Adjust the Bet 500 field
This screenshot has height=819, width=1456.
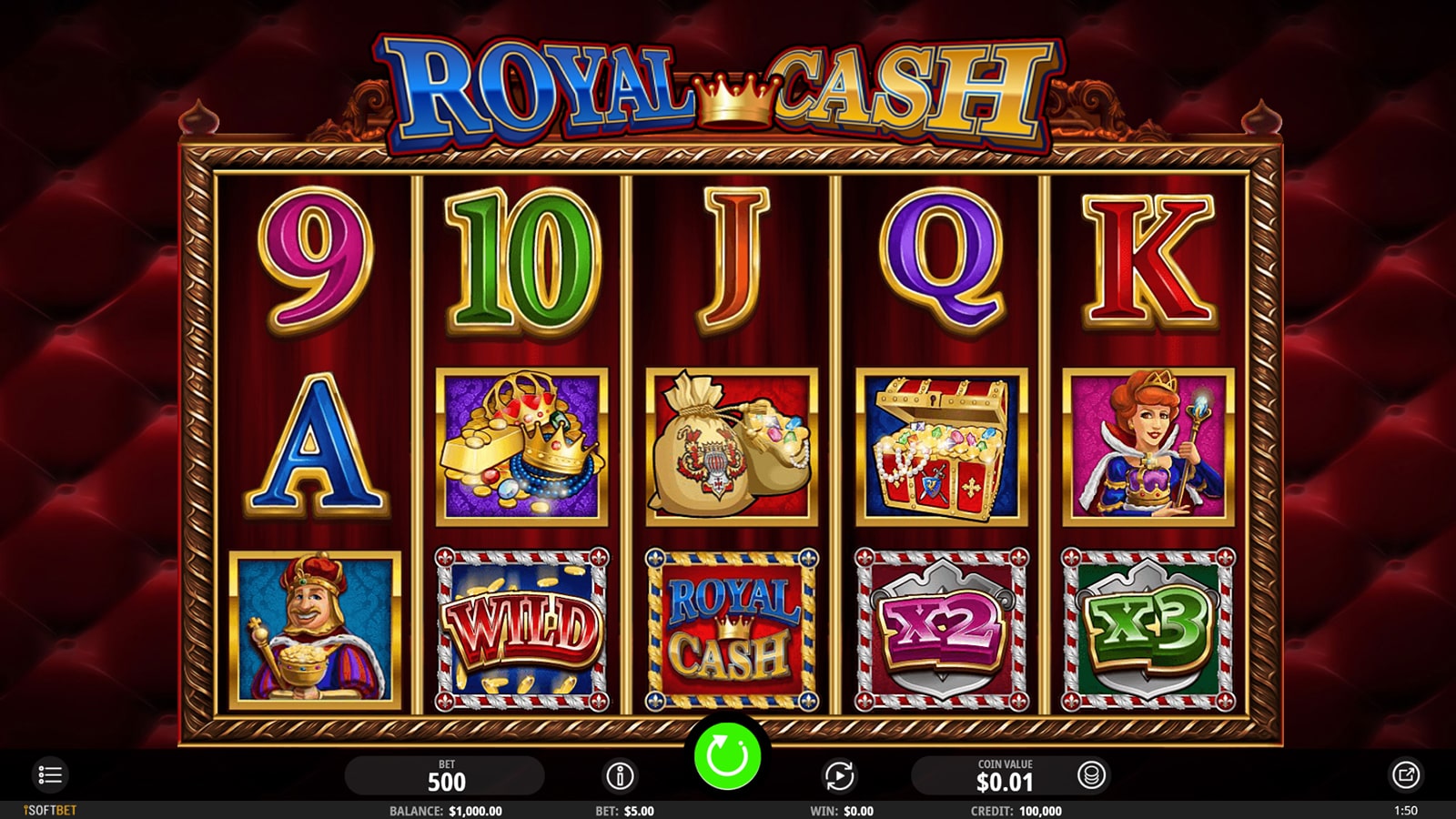(x=445, y=775)
